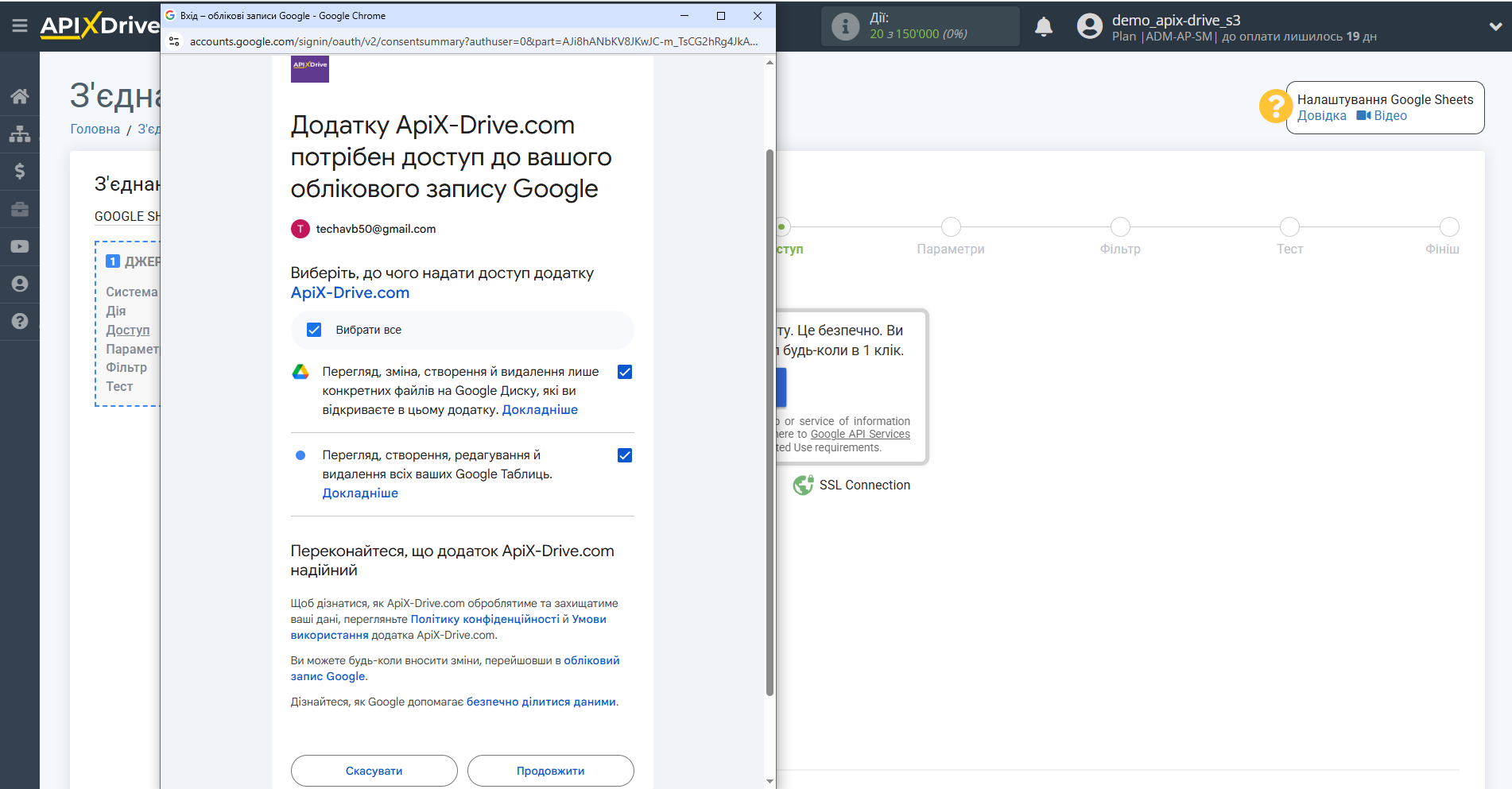Click the site settings icon in address bar

tap(174, 41)
